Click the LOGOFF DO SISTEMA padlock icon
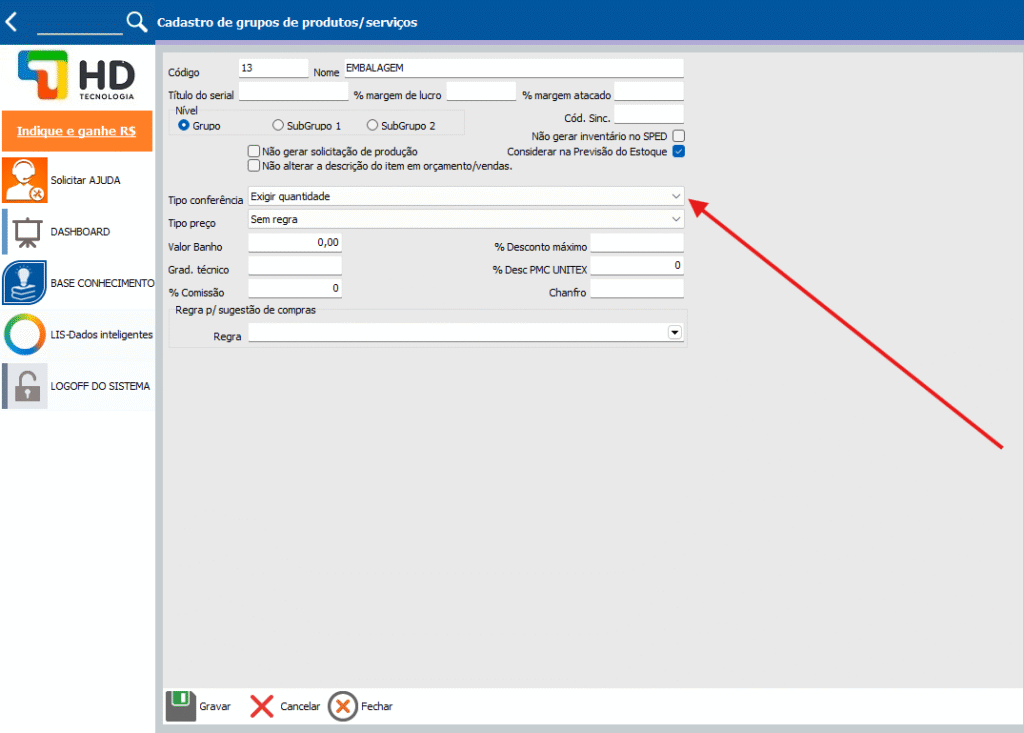 click(x=25, y=386)
